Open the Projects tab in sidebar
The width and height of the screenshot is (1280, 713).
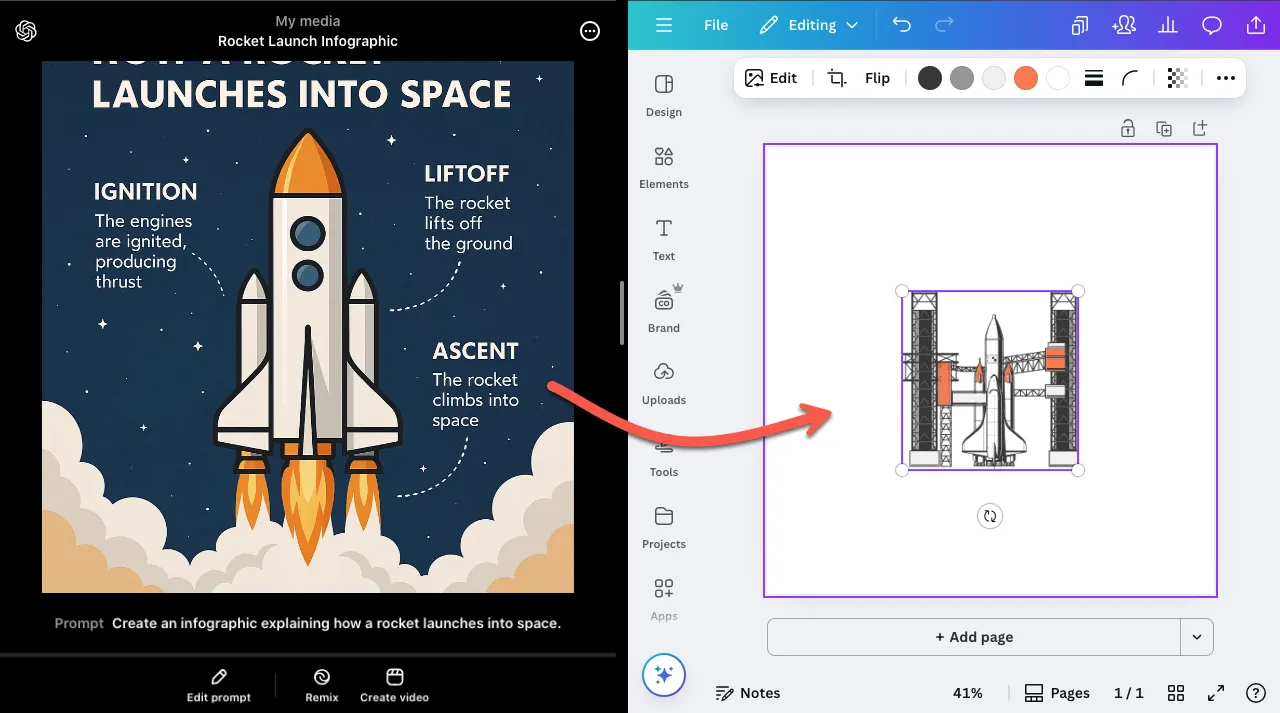(x=664, y=527)
